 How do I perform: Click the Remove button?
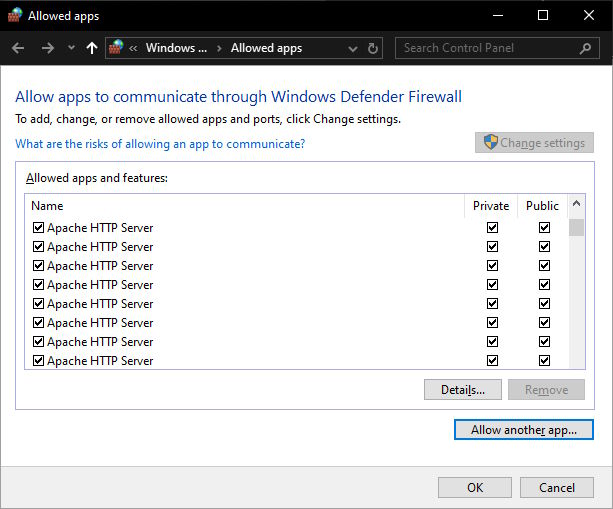point(546,389)
